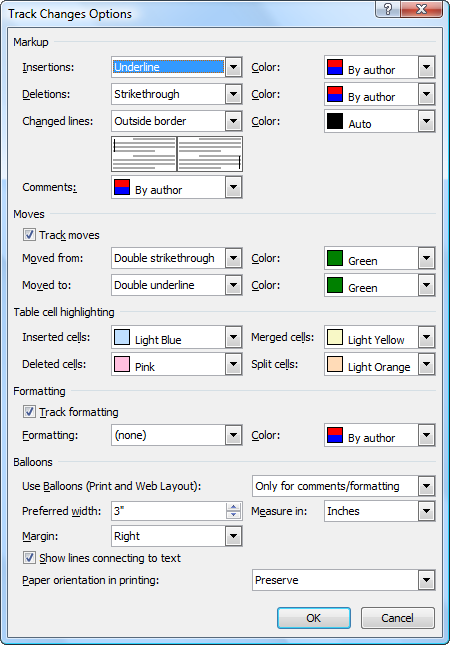Click the Inserted cells Light Blue swatch

(x=122, y=337)
